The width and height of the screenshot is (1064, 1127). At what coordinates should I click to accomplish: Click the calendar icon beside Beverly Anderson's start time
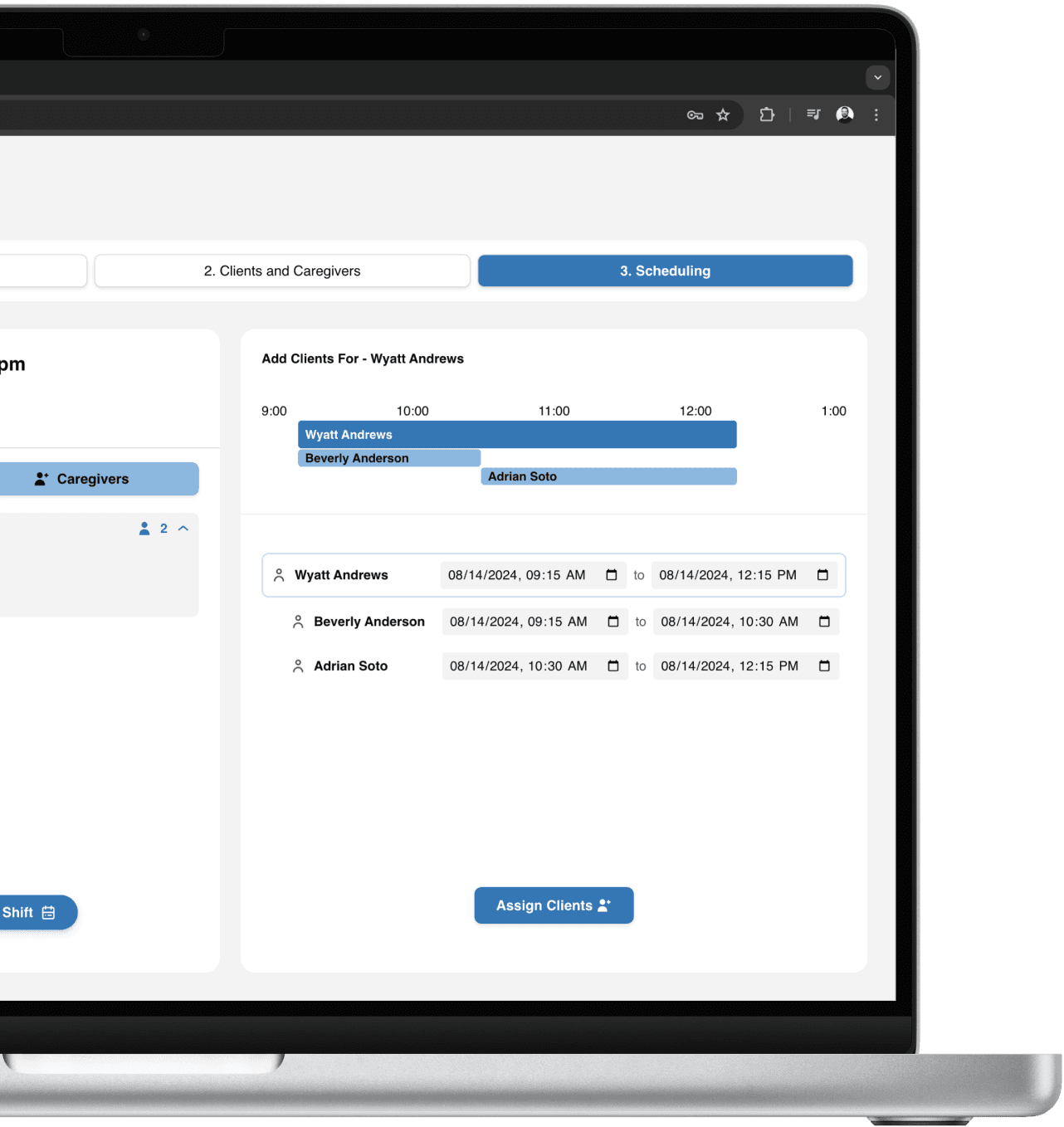tap(614, 621)
